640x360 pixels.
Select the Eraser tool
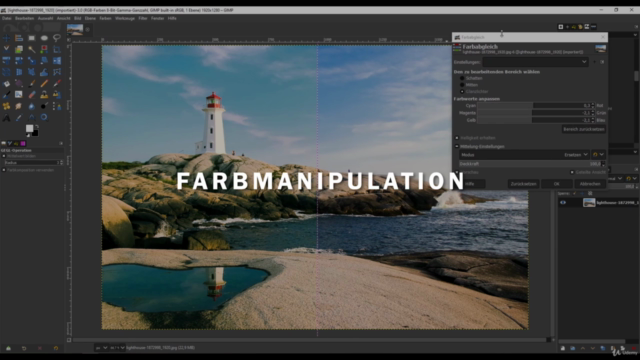point(31,94)
